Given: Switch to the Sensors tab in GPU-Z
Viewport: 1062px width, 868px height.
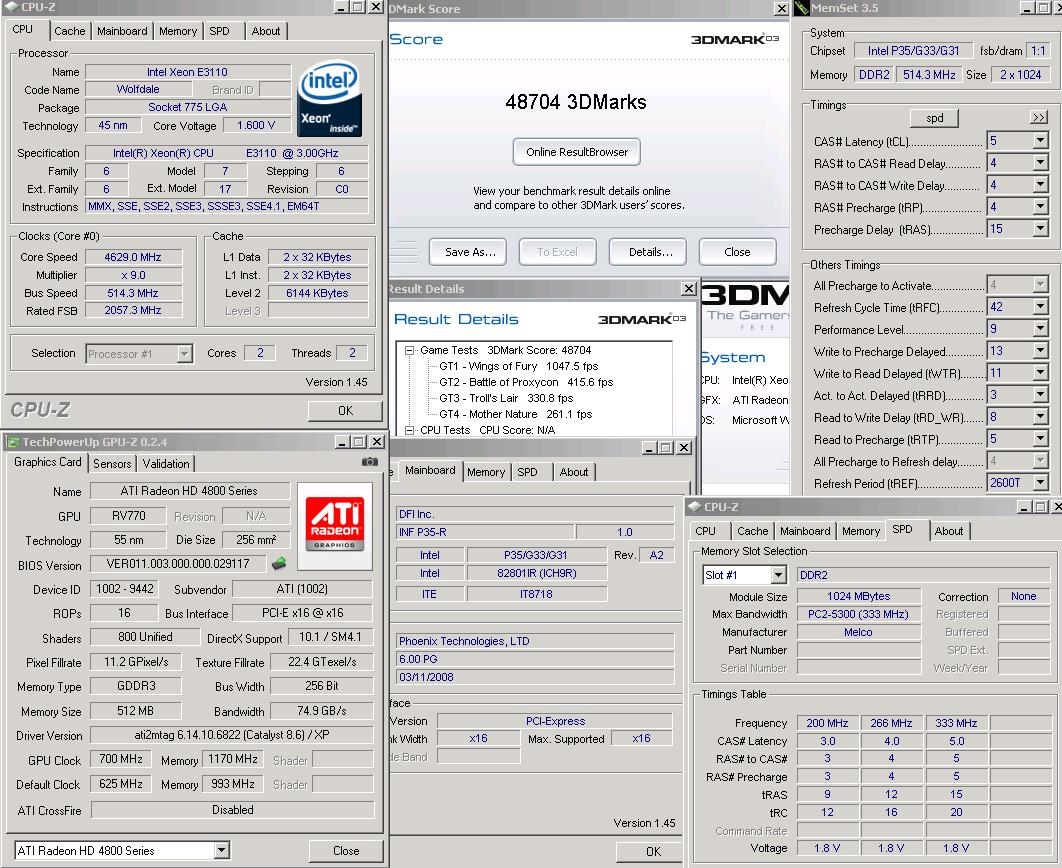Looking at the screenshot, I should pos(112,464).
